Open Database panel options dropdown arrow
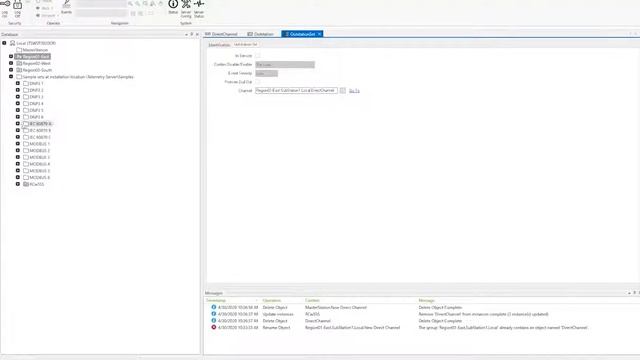640x360 pixels. coord(187,34)
